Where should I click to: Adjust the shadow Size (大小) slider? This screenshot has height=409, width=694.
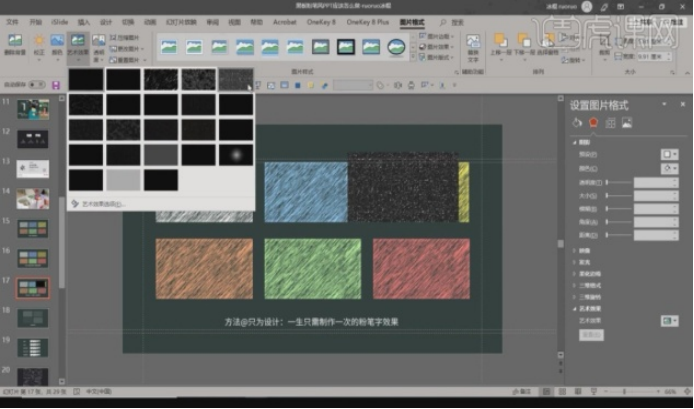619,195
